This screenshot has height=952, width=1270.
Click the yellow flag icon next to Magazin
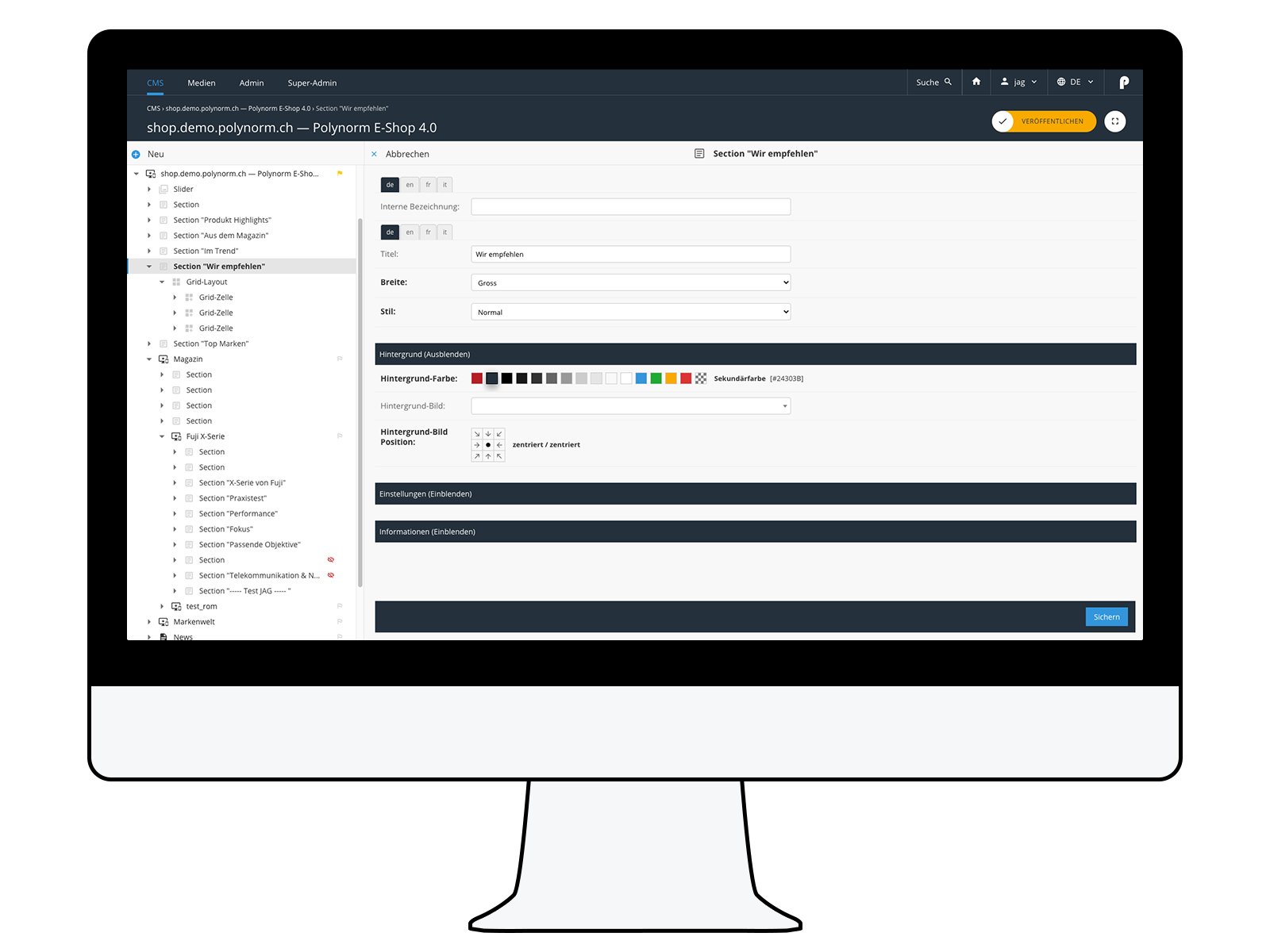click(x=340, y=358)
